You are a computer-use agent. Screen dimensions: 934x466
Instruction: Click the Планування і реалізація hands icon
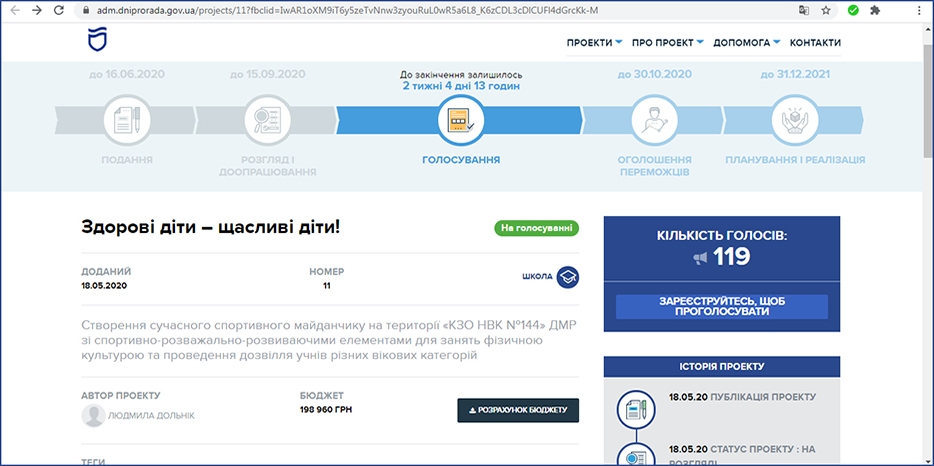(795, 122)
